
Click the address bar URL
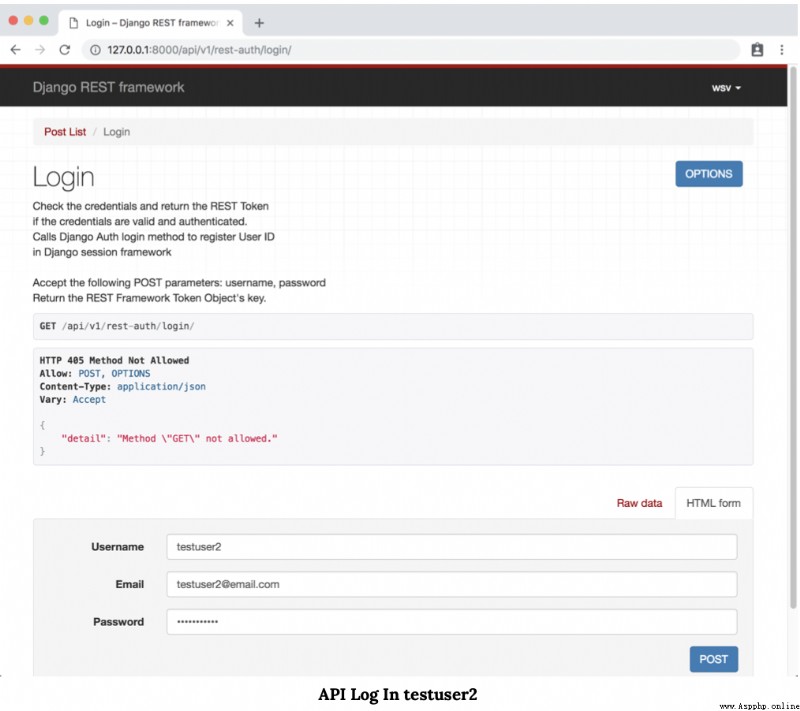pos(199,50)
